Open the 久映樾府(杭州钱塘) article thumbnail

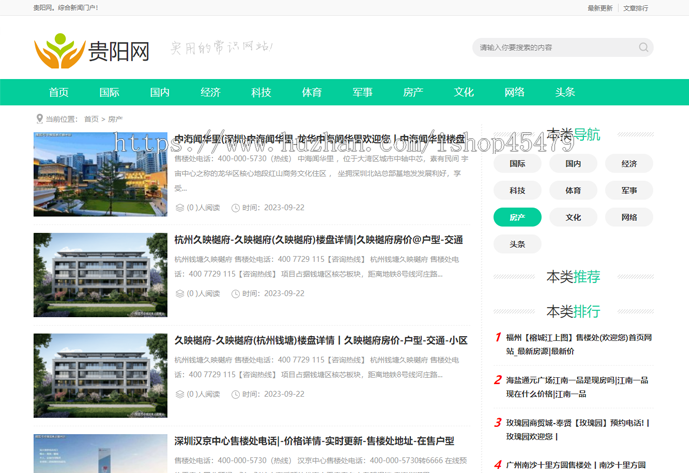click(x=100, y=375)
